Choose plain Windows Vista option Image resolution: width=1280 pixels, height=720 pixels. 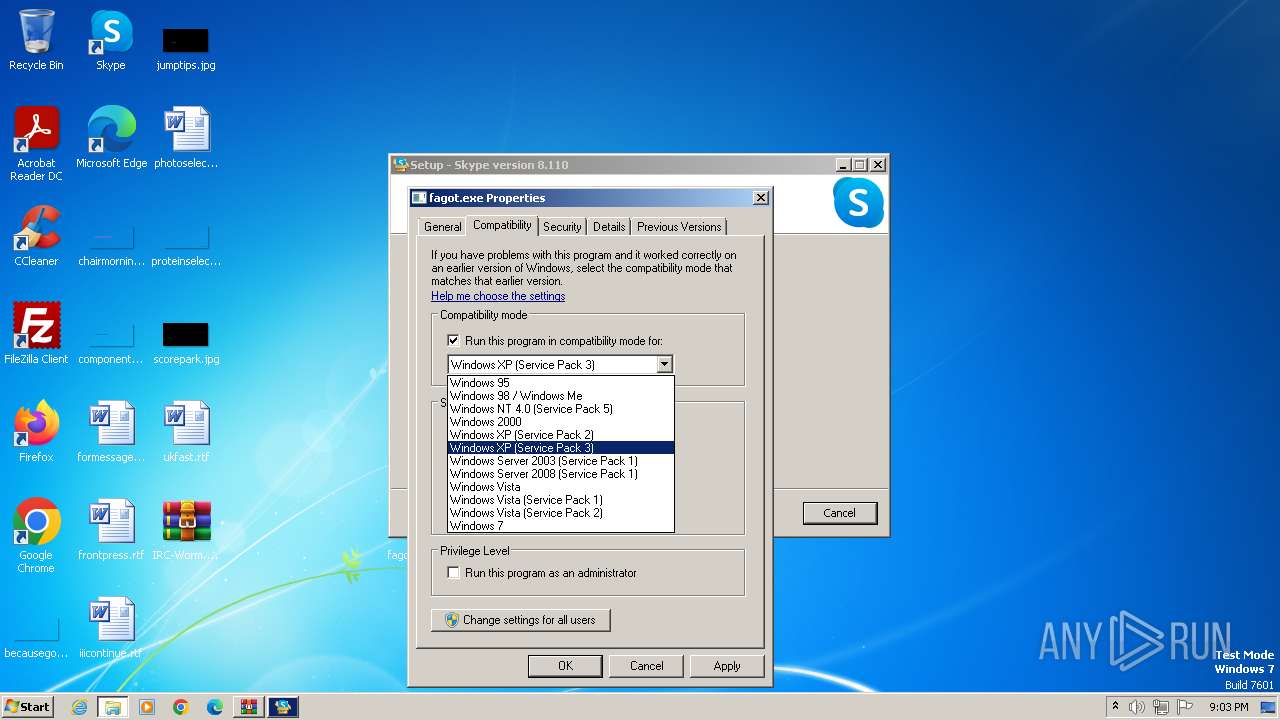560,487
